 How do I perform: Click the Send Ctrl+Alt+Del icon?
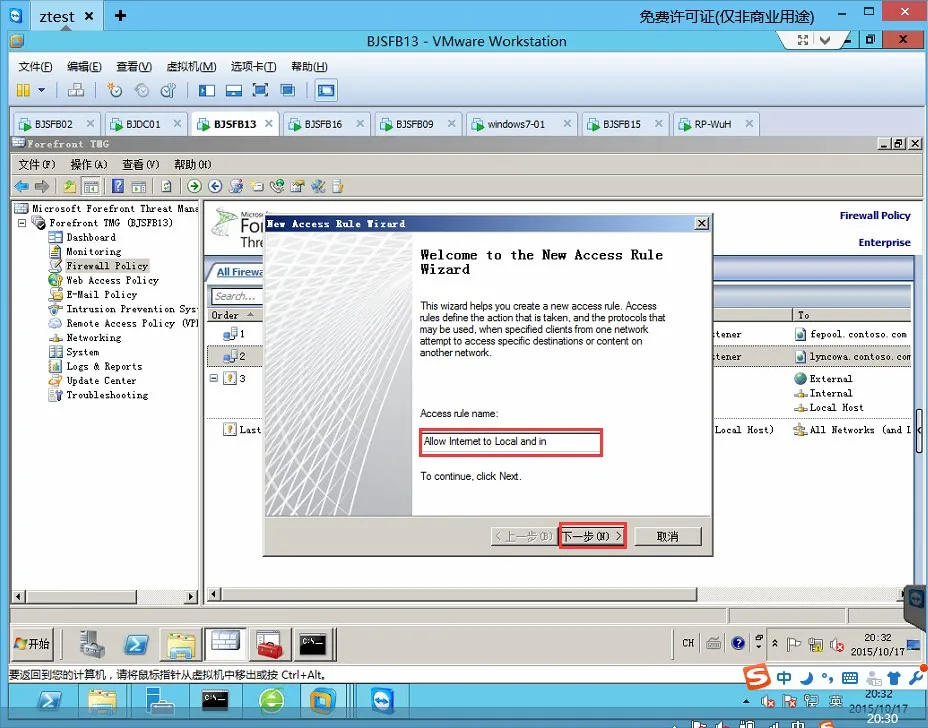[76, 90]
